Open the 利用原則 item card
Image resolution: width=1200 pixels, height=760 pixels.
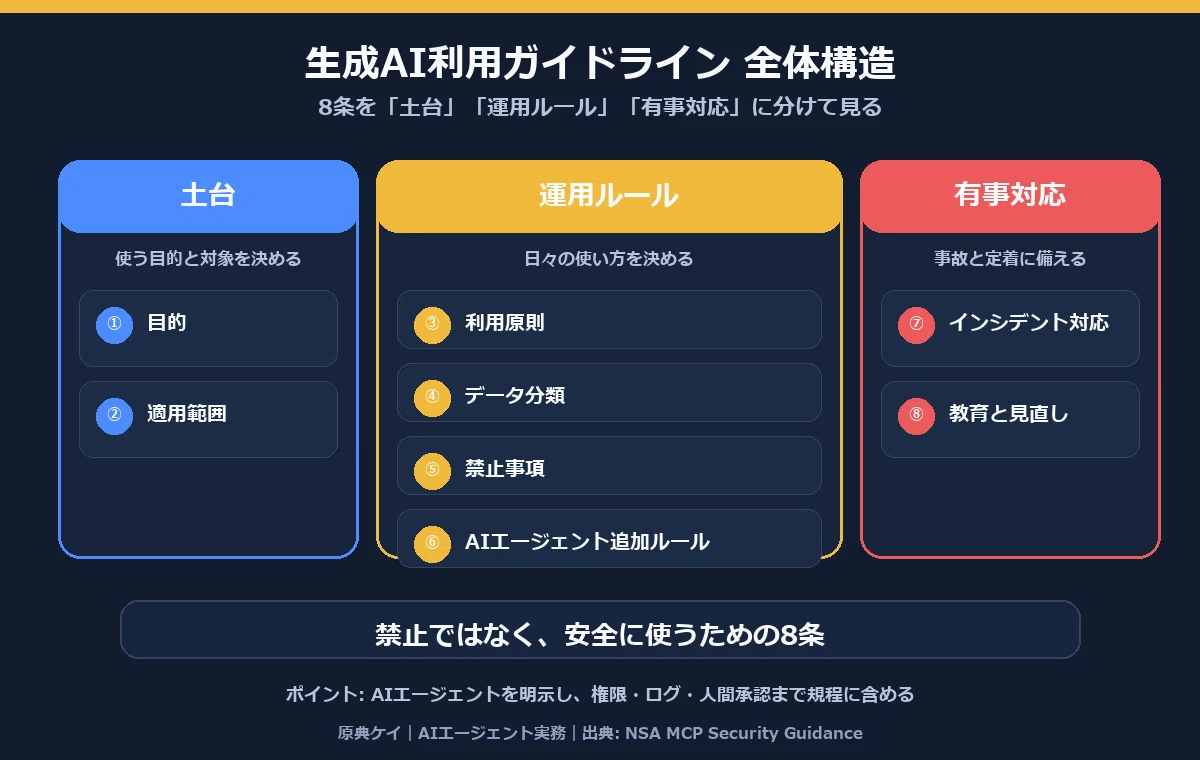[609, 319]
